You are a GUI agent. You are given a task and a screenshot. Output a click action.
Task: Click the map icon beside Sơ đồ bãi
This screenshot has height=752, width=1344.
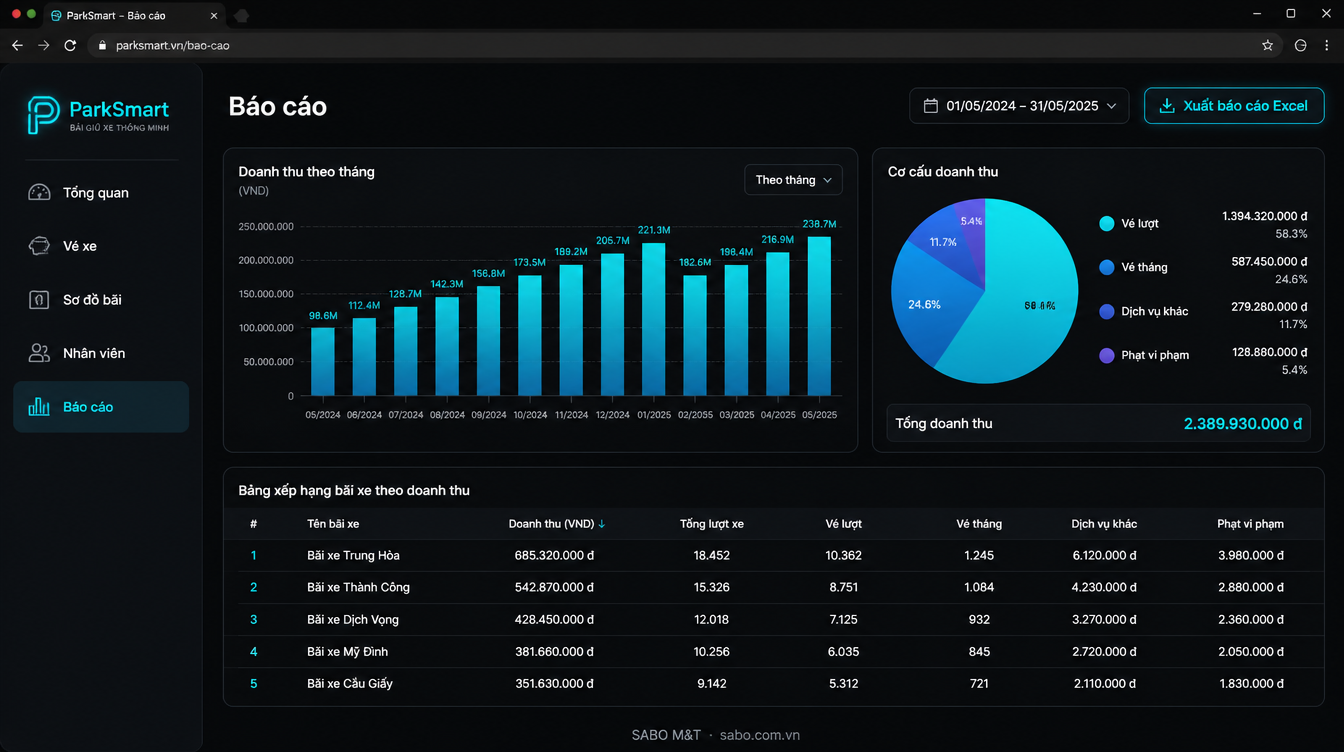[x=39, y=300]
